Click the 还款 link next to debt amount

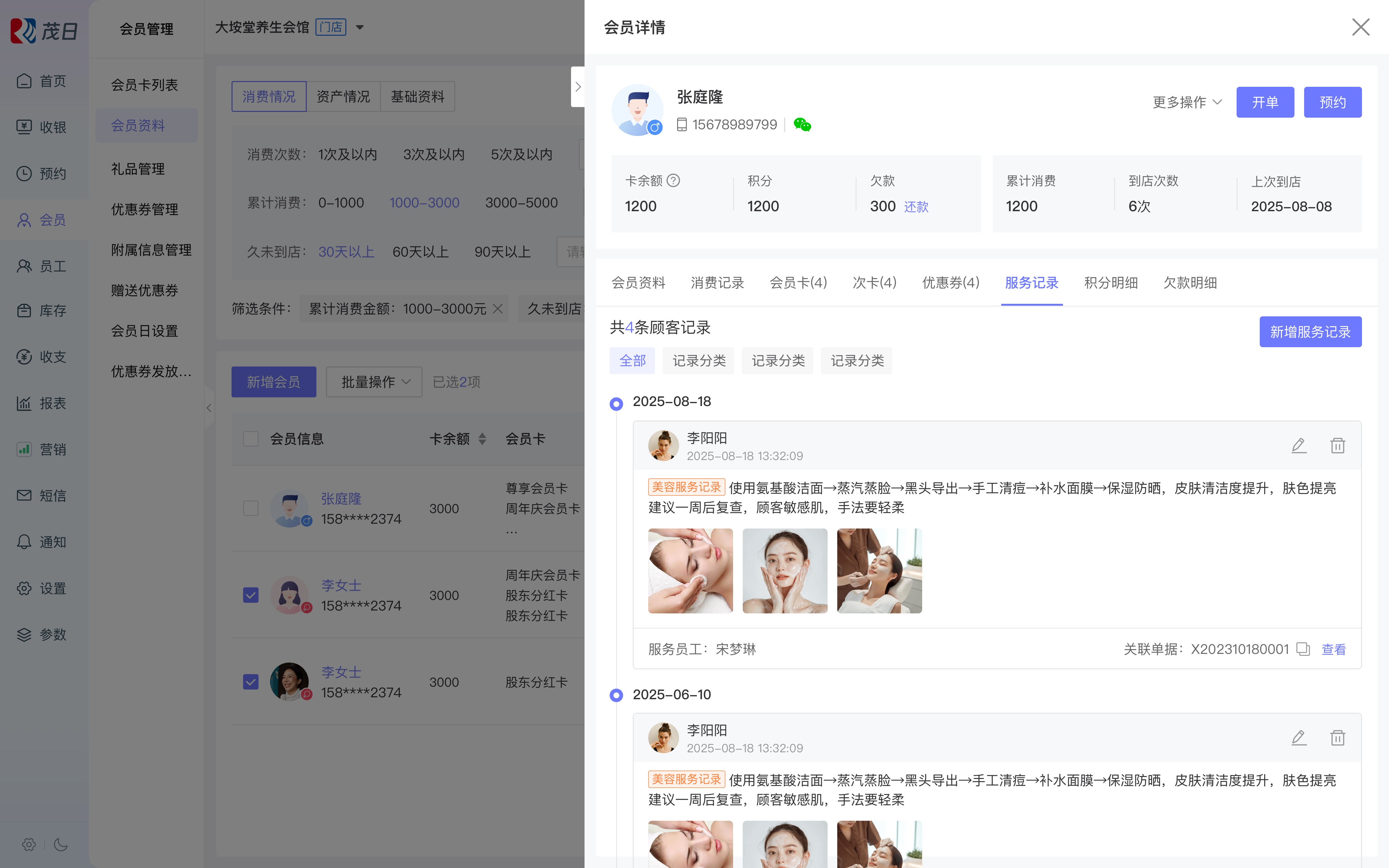coord(916,207)
